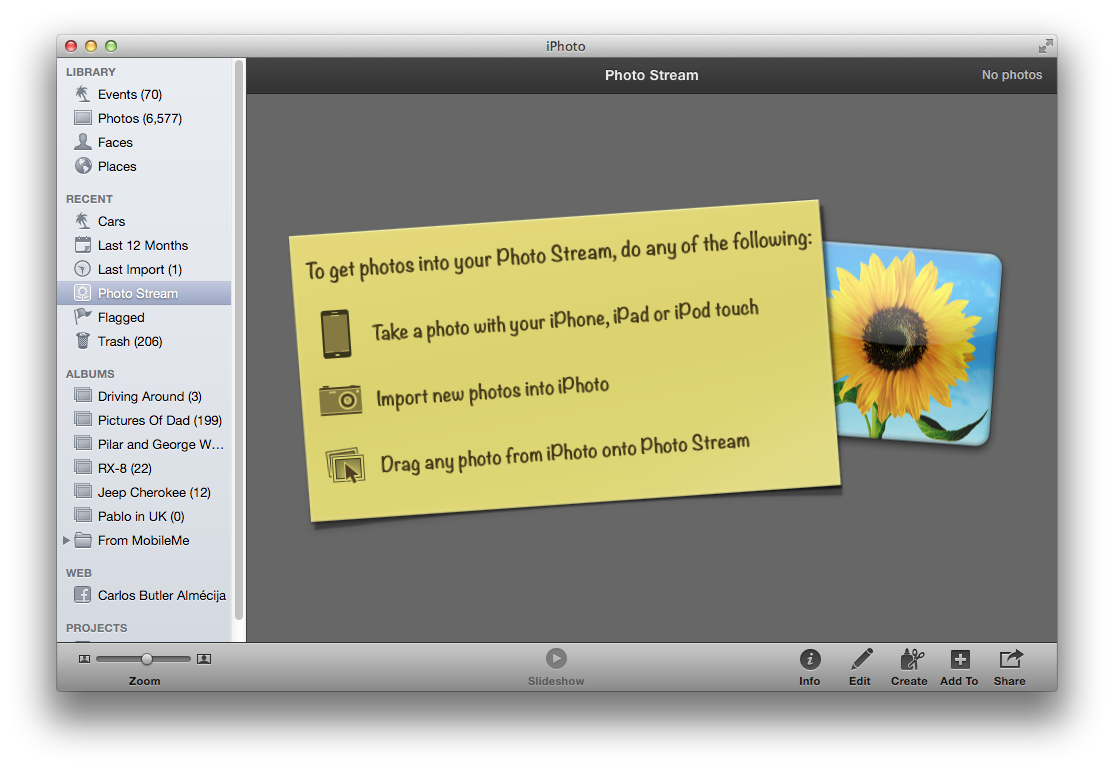1114x770 pixels.
Task: Click the camera icon on the note
Action: [x=340, y=401]
